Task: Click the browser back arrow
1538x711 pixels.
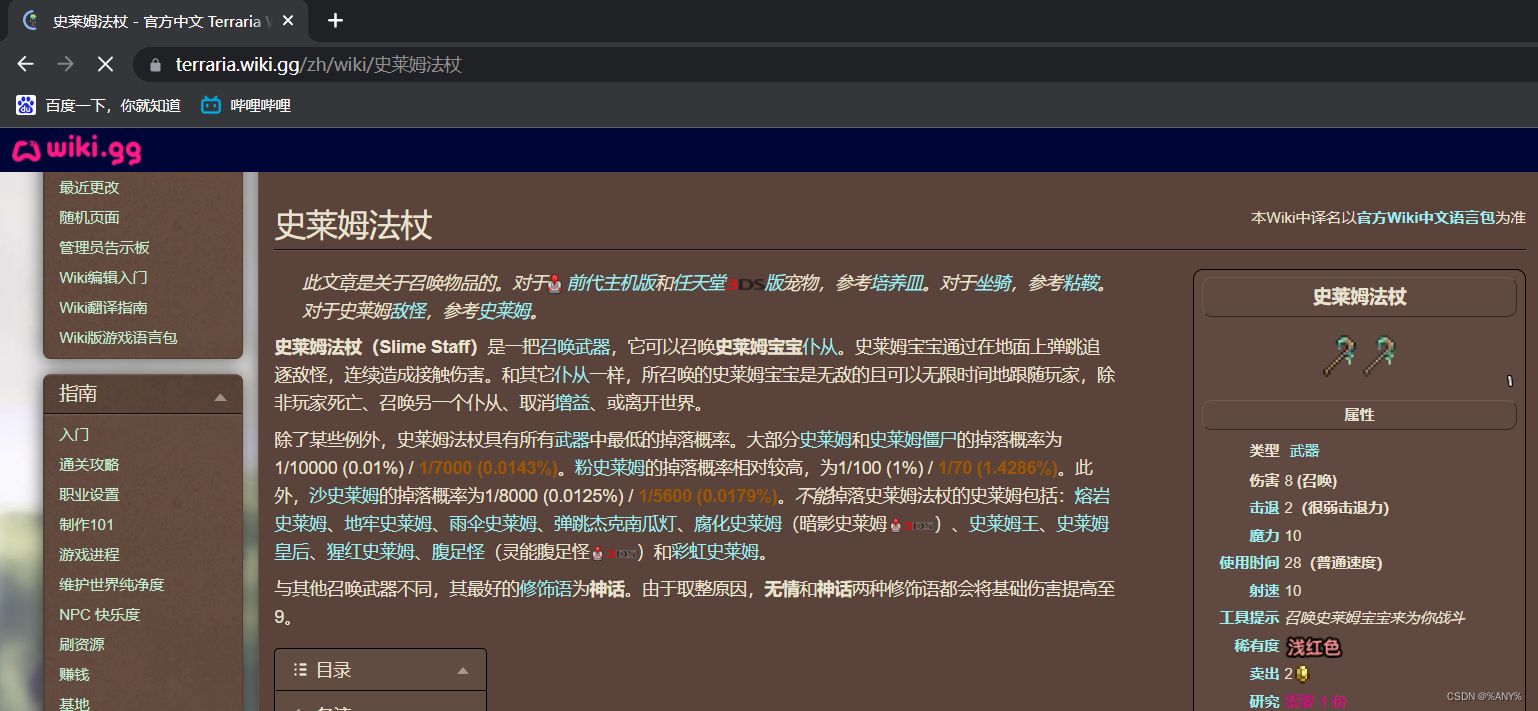Action: coord(25,64)
